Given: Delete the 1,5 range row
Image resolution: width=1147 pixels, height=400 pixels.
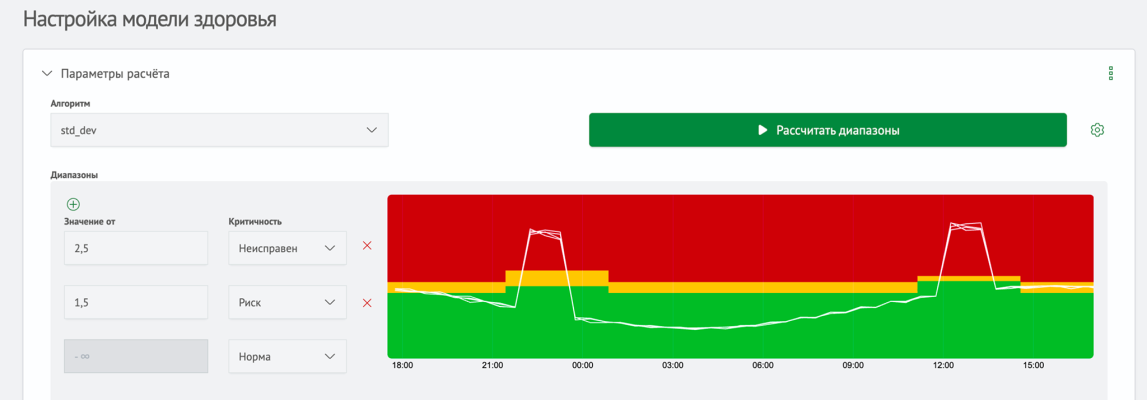Looking at the screenshot, I should coord(367,303).
